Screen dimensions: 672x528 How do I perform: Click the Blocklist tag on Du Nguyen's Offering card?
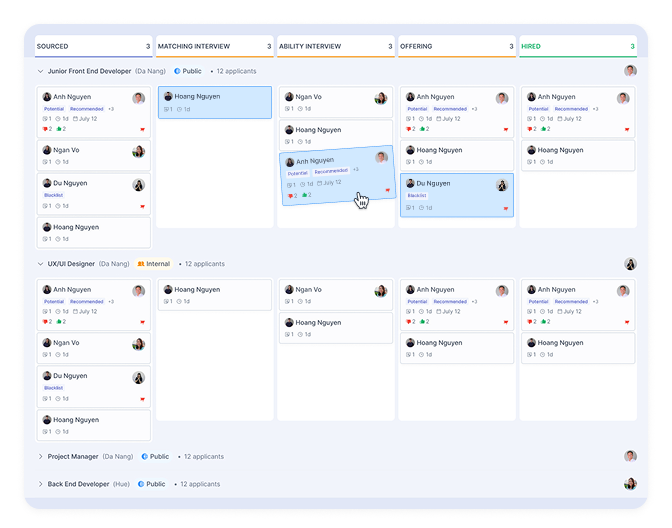(x=417, y=196)
